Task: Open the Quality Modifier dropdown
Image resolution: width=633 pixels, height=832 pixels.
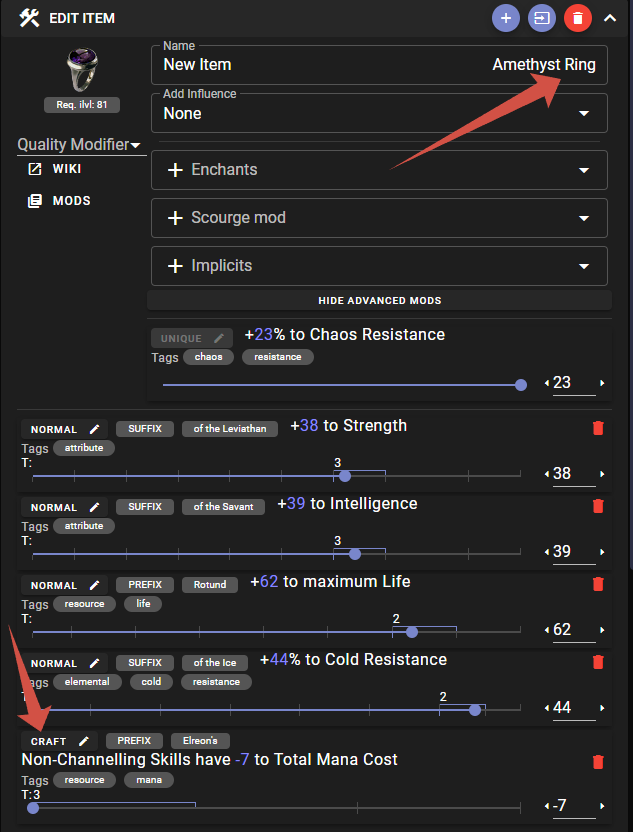Action: [x=78, y=145]
